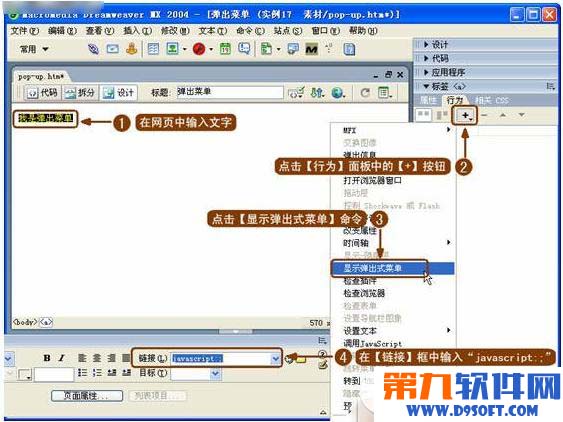Click the Text Outdent icon
Image resolution: width=563 pixels, height=422 pixels.
click(x=112, y=373)
